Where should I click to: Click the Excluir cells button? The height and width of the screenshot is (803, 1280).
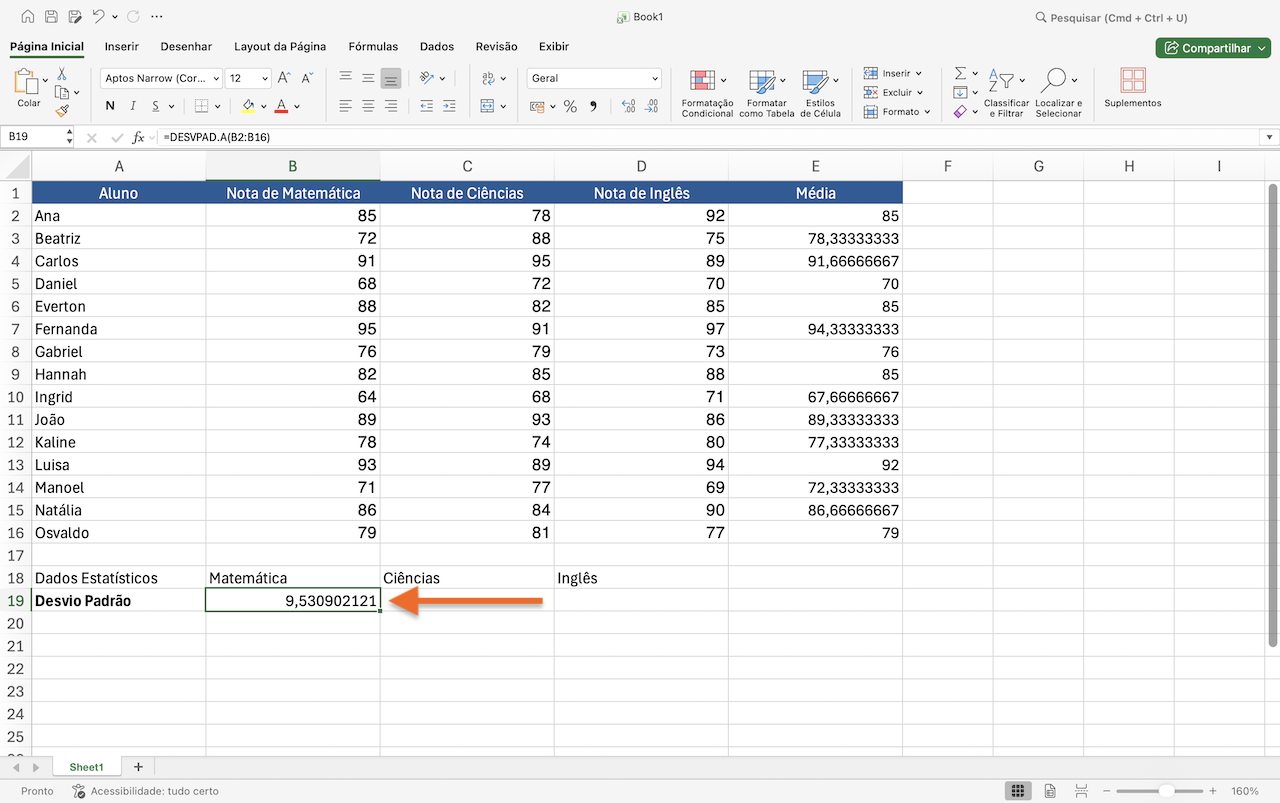(892, 92)
